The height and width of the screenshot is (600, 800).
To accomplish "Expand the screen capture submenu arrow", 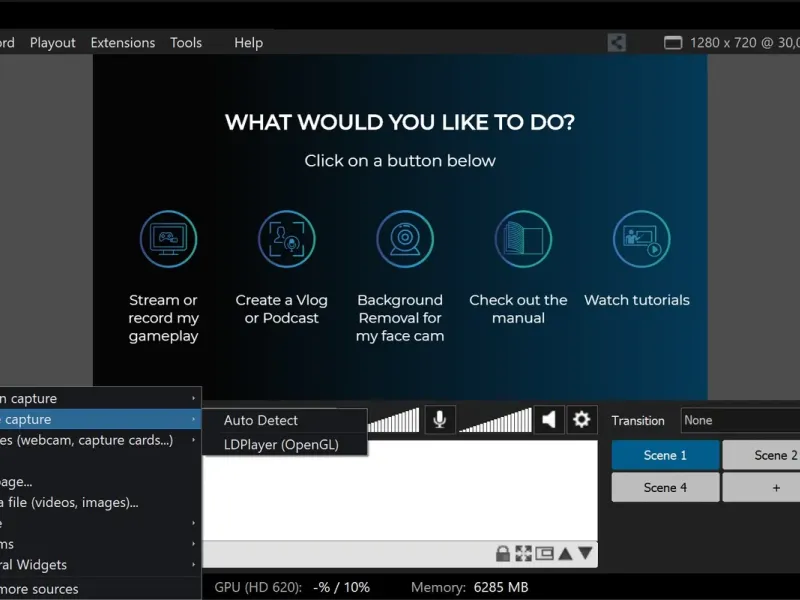I will click(193, 398).
